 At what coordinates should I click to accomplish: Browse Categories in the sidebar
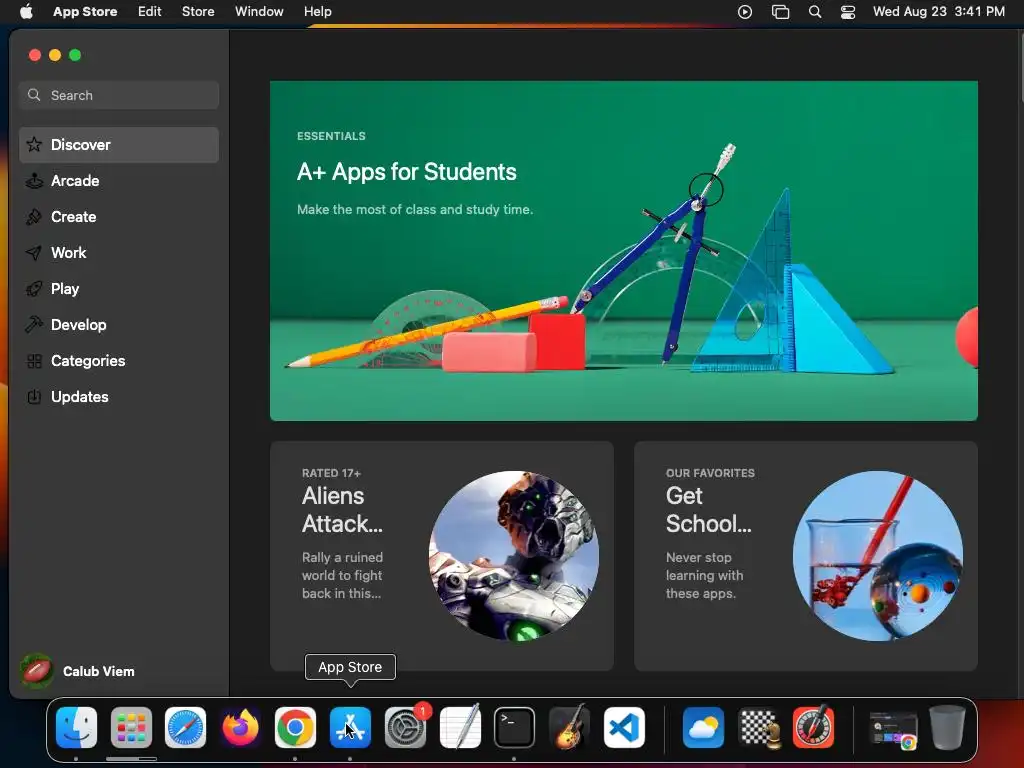(119, 360)
